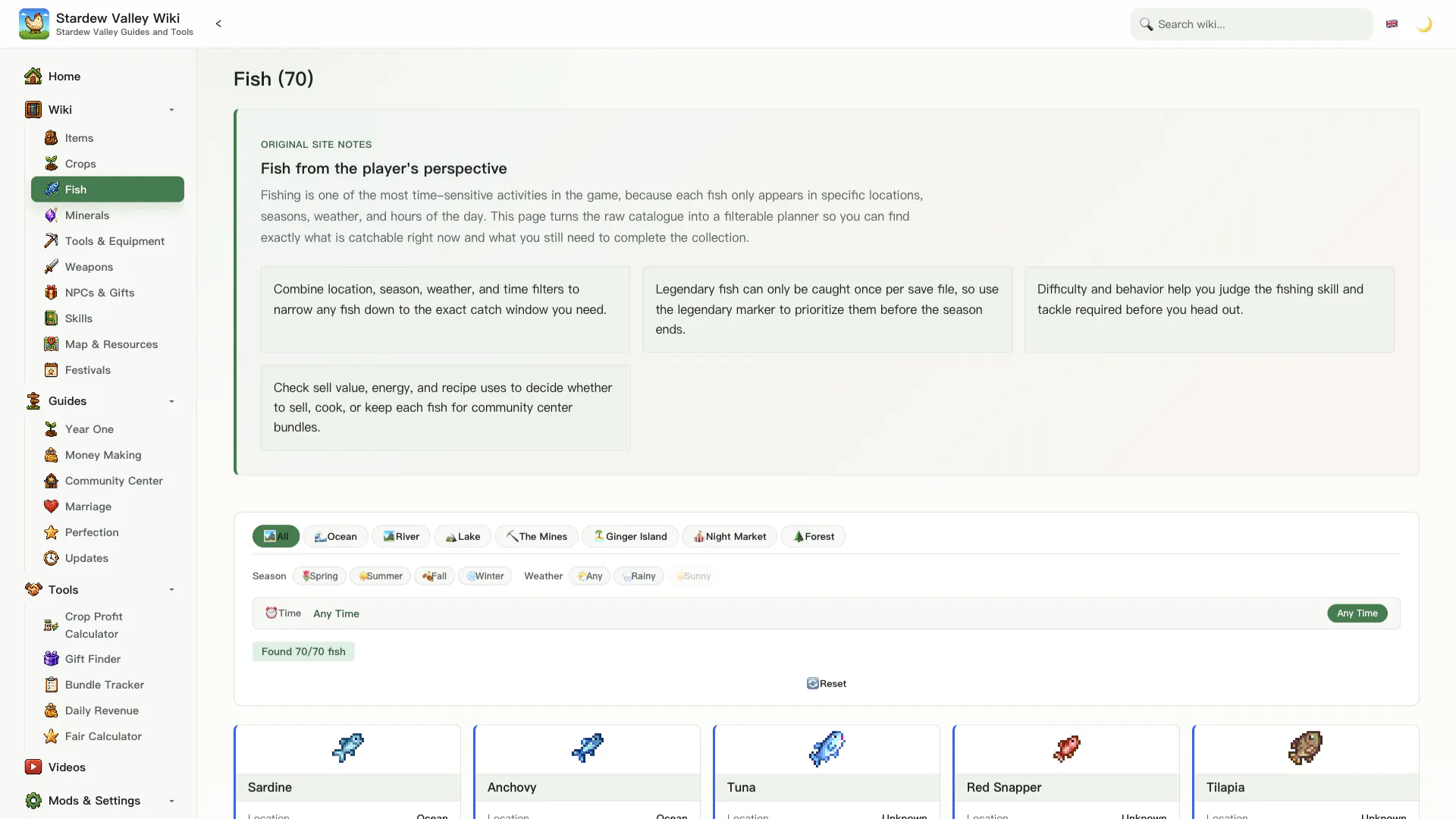The image size is (1456, 819).
Task: Collapse the sidebar with the arrow button
Action: [218, 24]
